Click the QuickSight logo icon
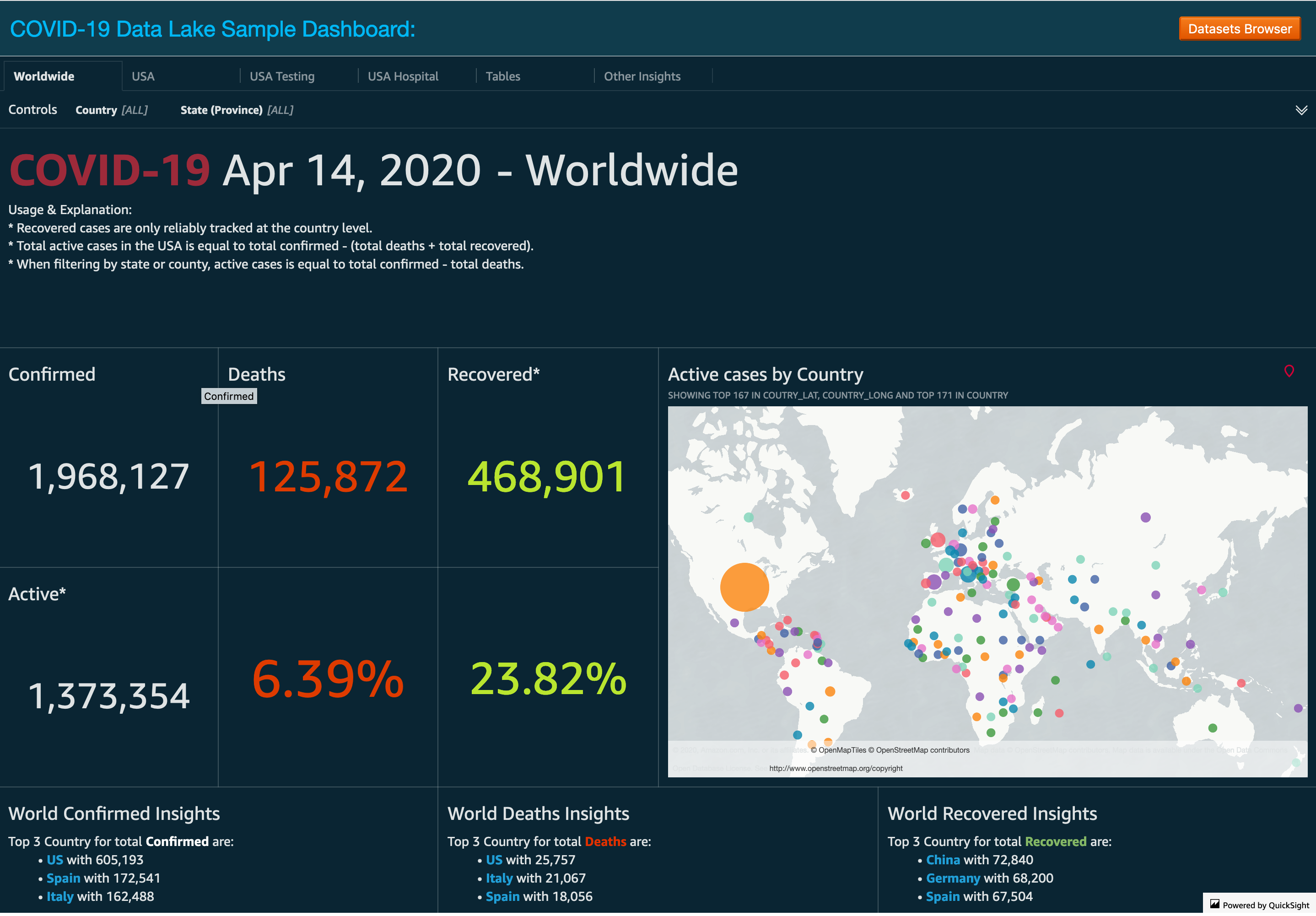Screen dimensions: 1316x916 (x=1214, y=904)
